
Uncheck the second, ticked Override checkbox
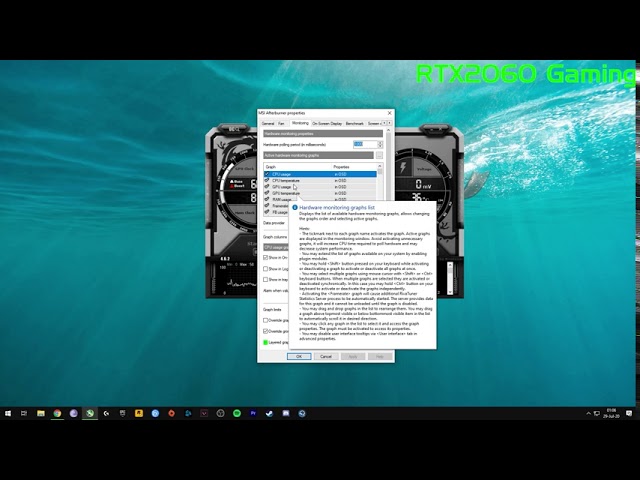click(x=266, y=331)
